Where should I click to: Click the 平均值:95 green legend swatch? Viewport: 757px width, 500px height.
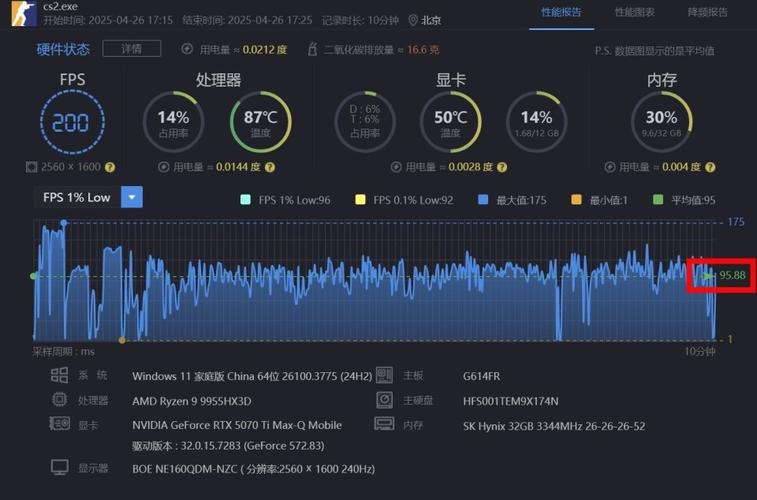(x=657, y=200)
